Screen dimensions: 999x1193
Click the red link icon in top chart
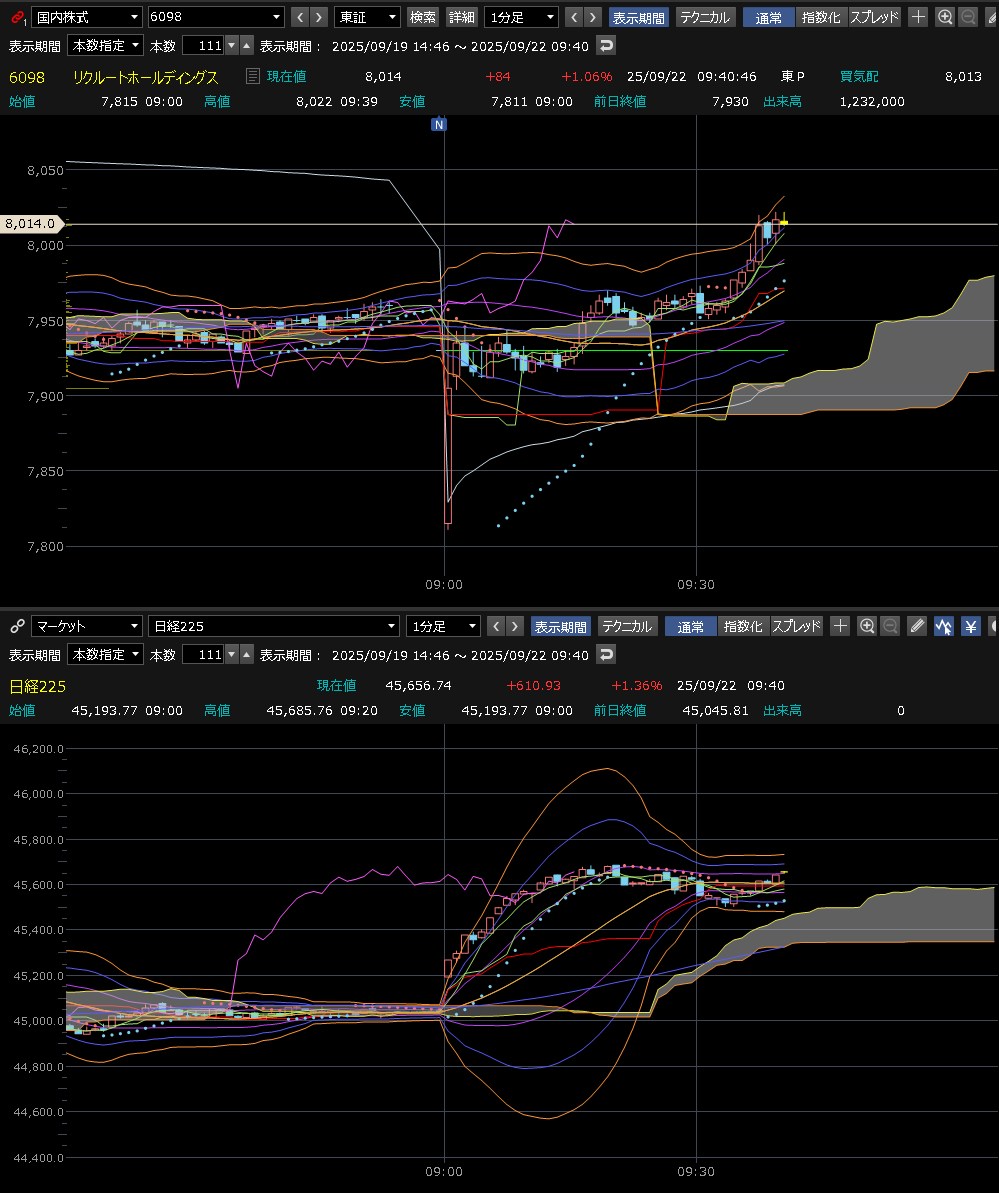pyautogui.click(x=17, y=17)
